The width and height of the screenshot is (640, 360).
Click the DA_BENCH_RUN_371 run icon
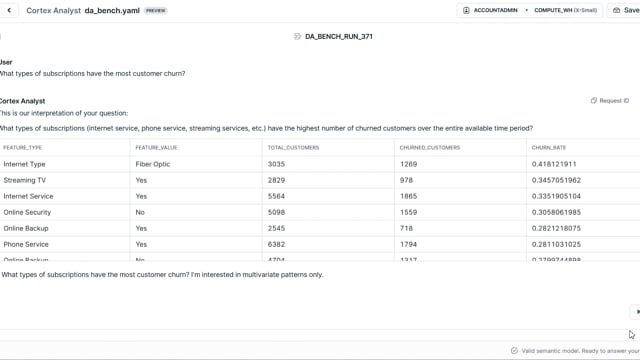coord(297,36)
